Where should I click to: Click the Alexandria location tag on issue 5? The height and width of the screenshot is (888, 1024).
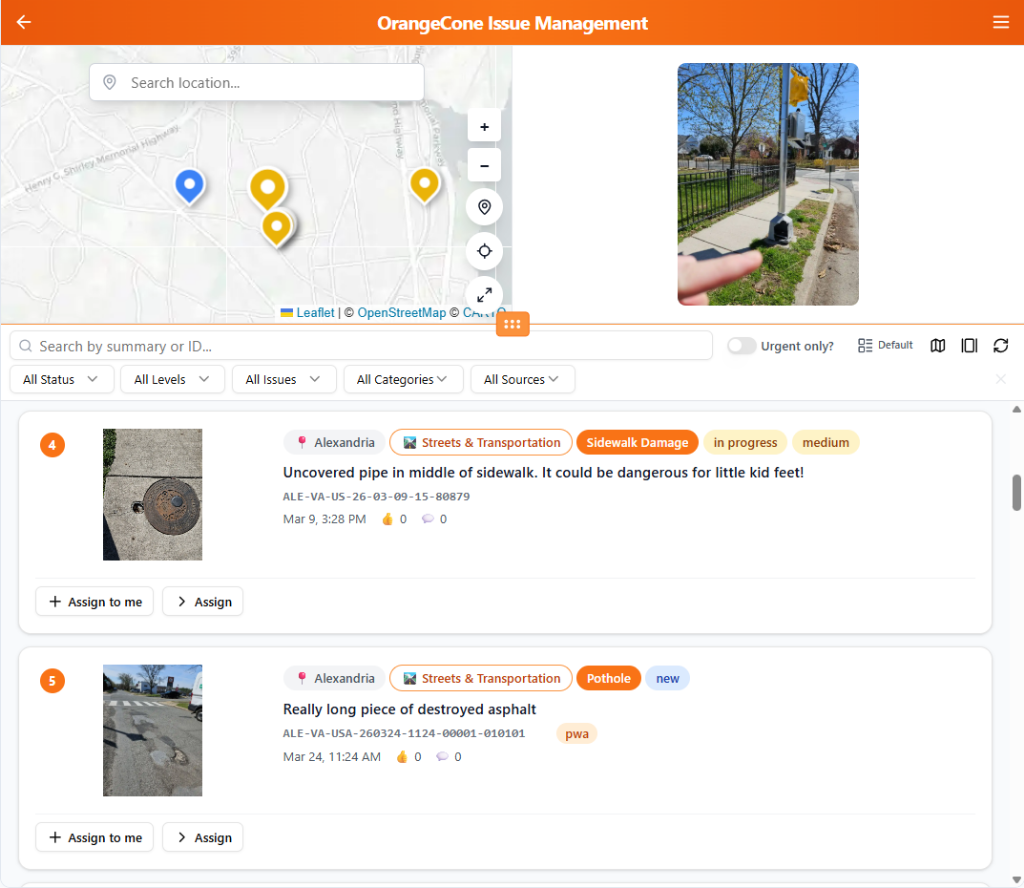pyautogui.click(x=335, y=678)
